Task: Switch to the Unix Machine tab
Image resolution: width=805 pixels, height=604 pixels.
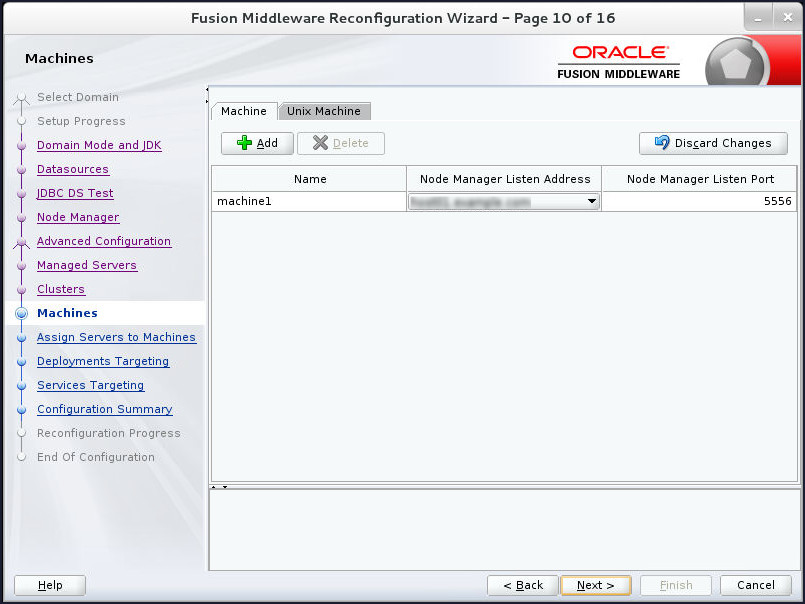Action: click(x=324, y=111)
